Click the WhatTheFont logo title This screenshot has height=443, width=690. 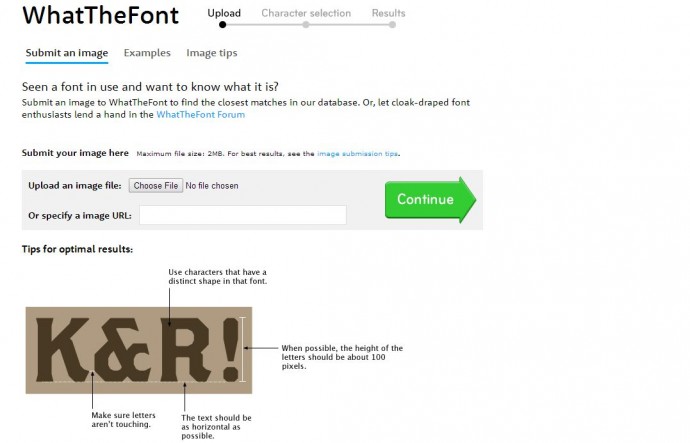[100, 16]
